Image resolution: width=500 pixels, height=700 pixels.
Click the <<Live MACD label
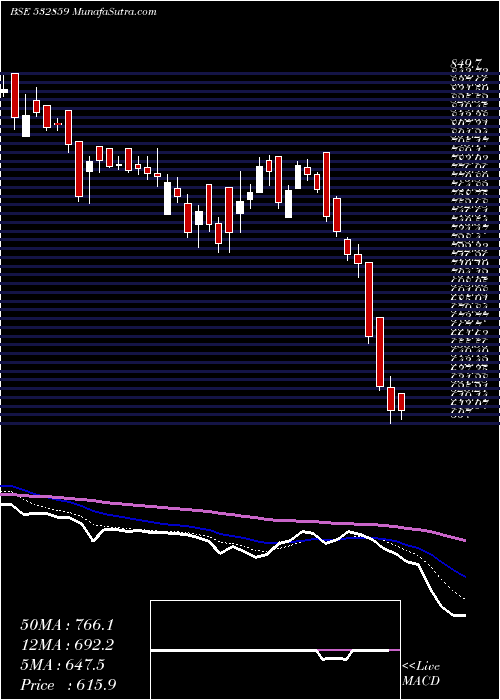click(x=421, y=674)
